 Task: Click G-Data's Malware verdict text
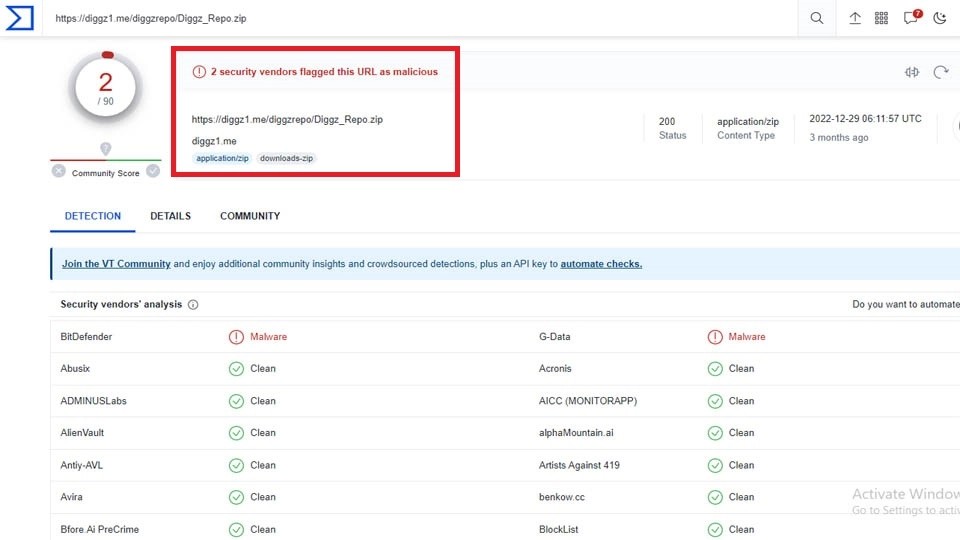(747, 337)
